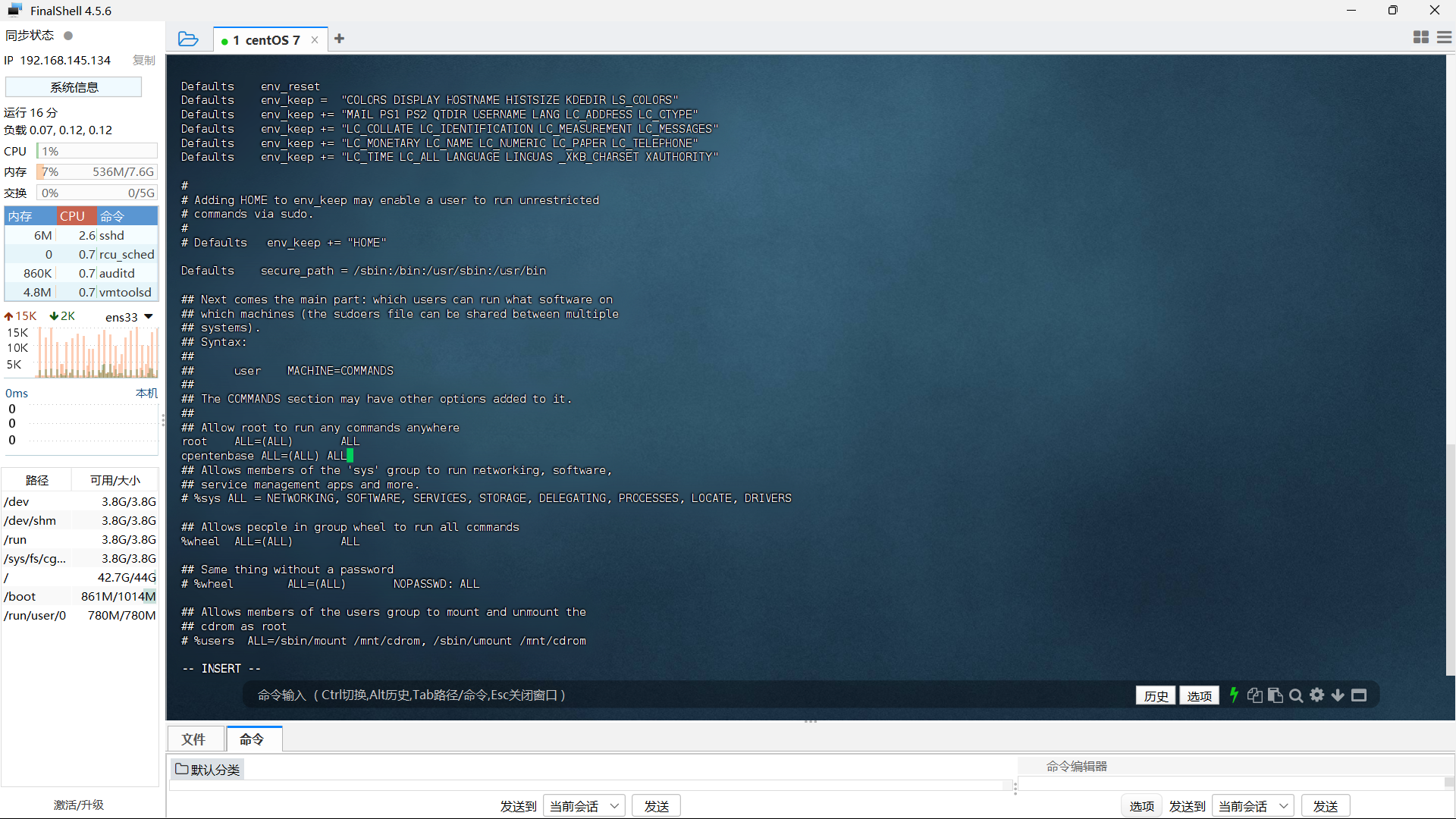Click the 系统信息 button
The image size is (1456, 819).
(74, 87)
